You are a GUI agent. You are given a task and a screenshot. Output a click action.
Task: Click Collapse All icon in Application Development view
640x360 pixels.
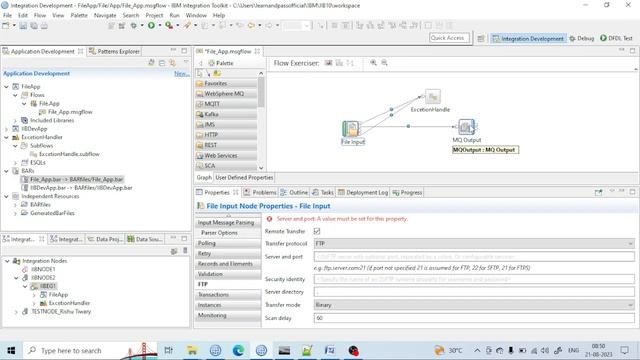tap(162, 62)
